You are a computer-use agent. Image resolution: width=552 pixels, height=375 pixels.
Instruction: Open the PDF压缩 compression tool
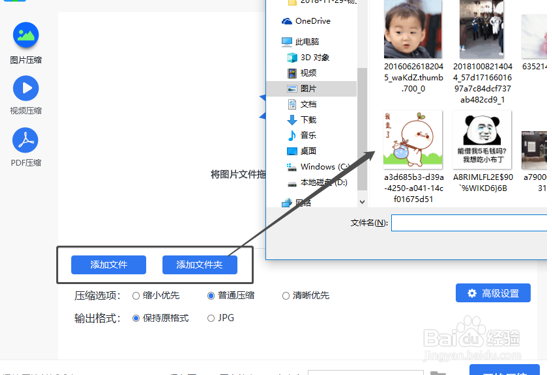[26, 147]
